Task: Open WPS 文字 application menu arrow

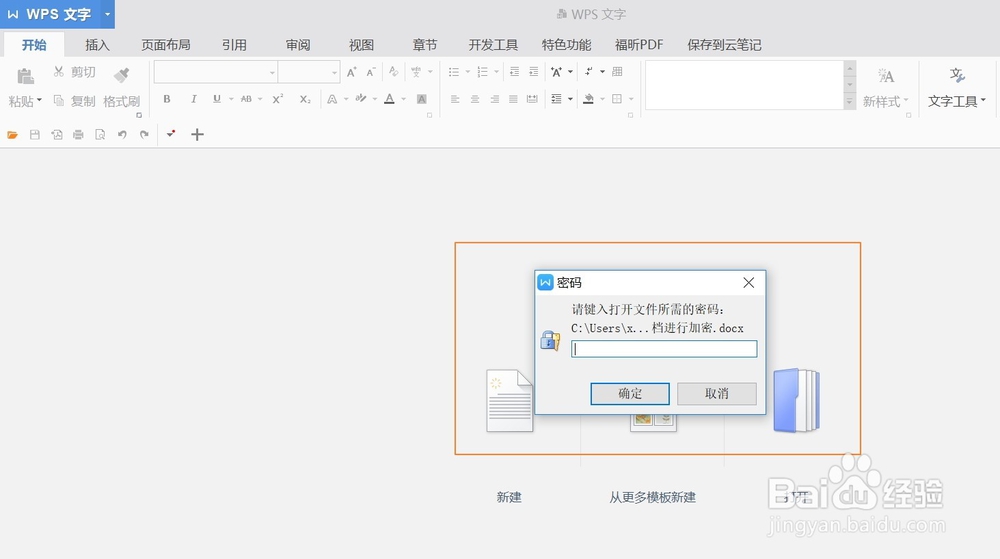Action: (107, 14)
